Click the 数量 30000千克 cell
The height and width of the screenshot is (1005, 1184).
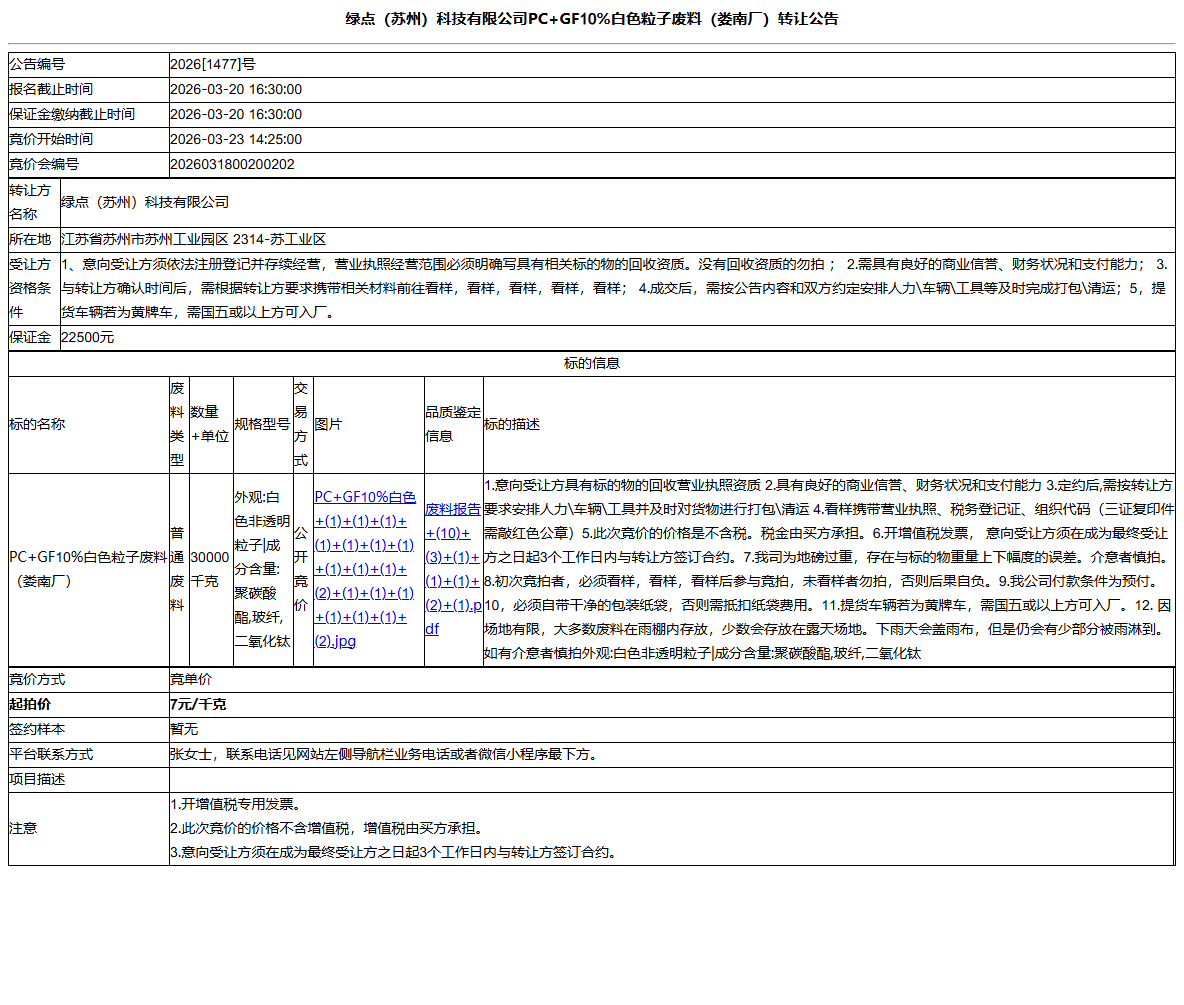pyautogui.click(x=209, y=568)
